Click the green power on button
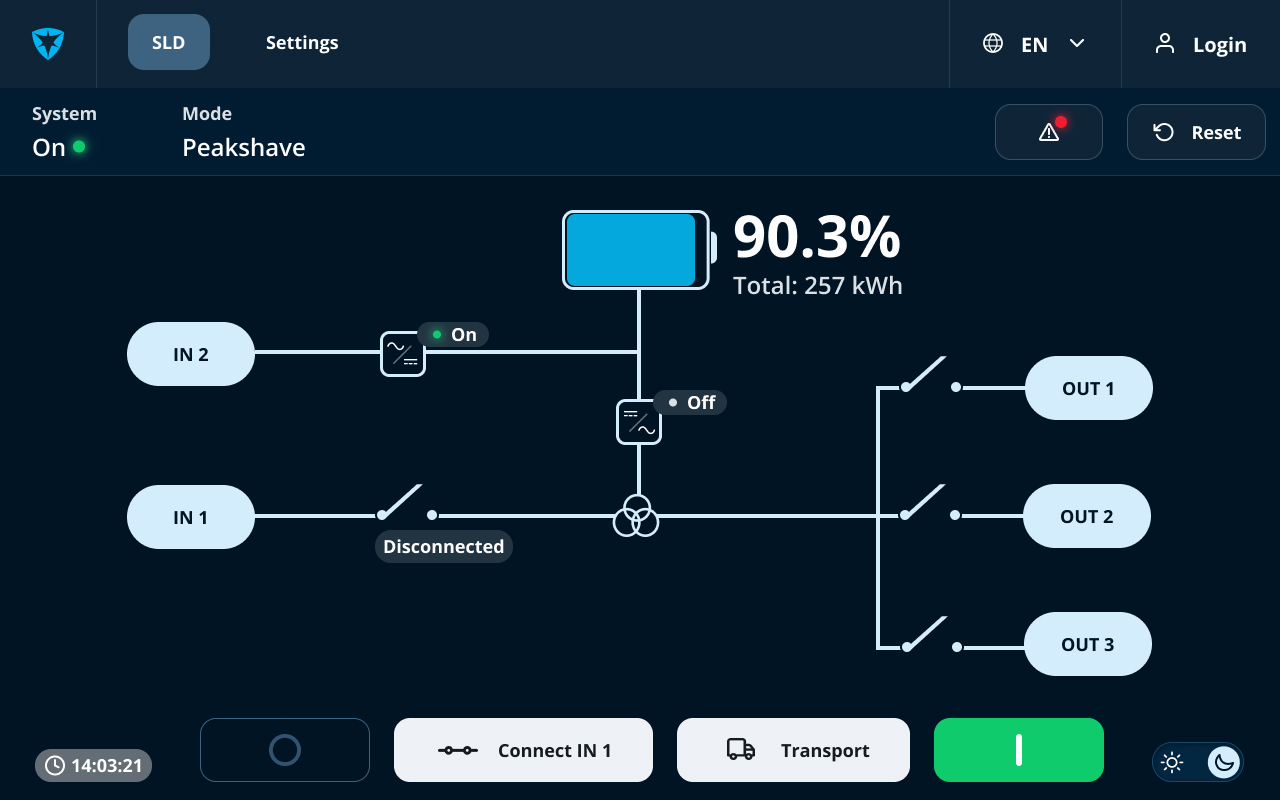The height and width of the screenshot is (800, 1280). click(1019, 750)
